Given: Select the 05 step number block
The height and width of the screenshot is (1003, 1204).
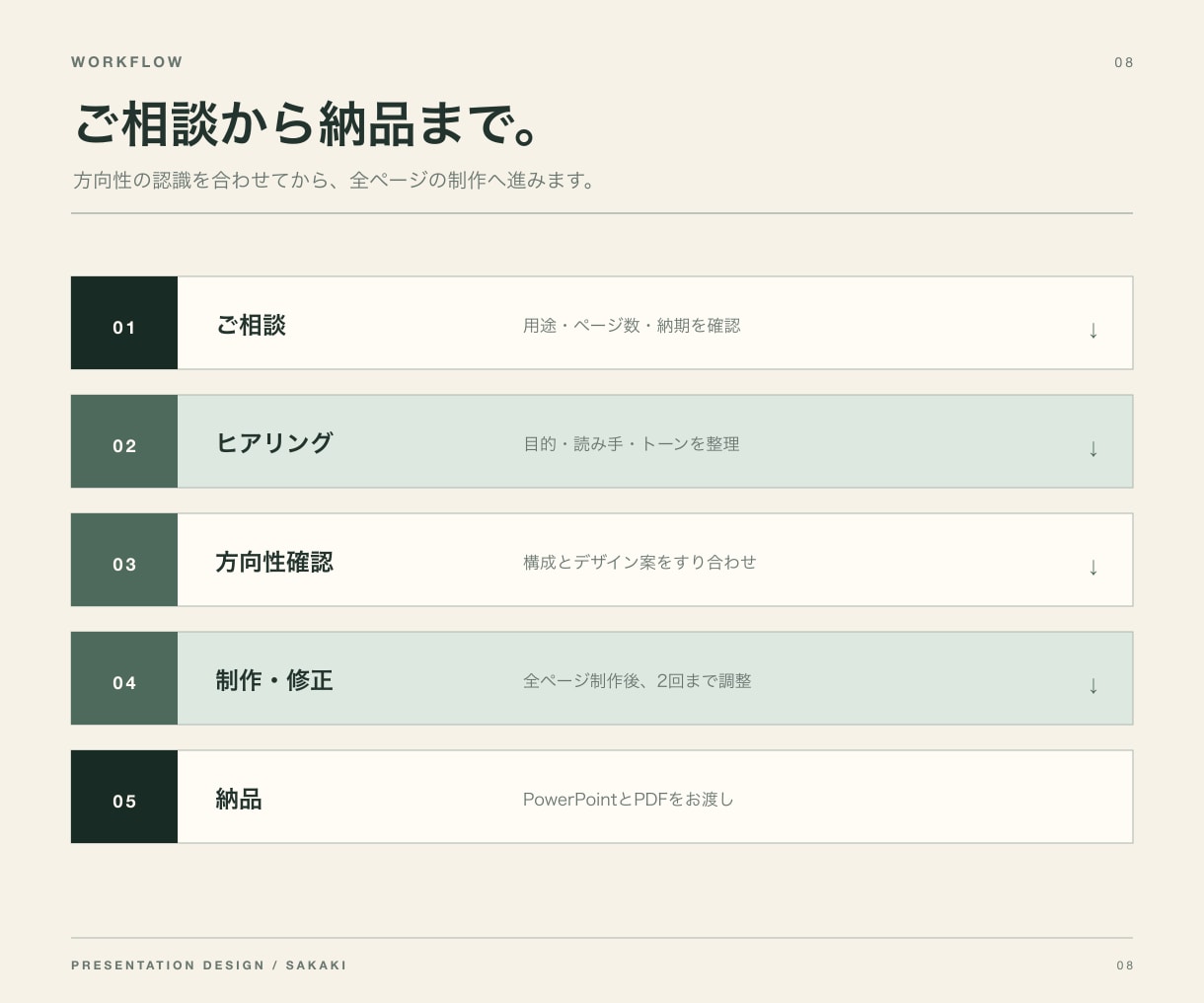Looking at the screenshot, I should pos(124,797).
